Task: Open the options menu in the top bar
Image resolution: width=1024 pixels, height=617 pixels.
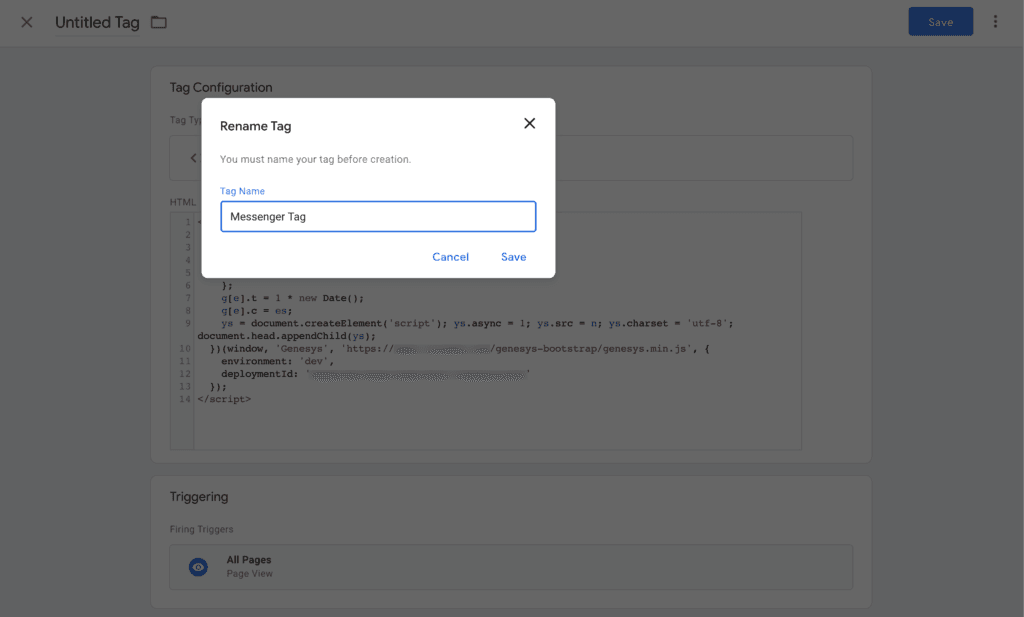Action: tap(995, 21)
